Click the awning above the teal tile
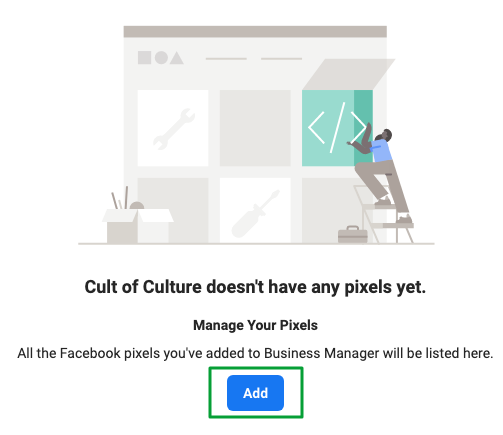 tap(349, 74)
